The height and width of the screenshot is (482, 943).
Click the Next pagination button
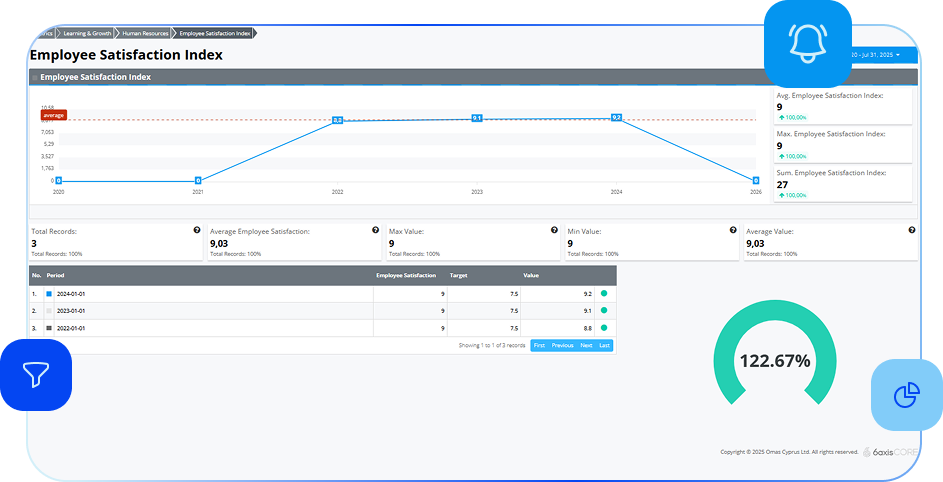(586, 345)
